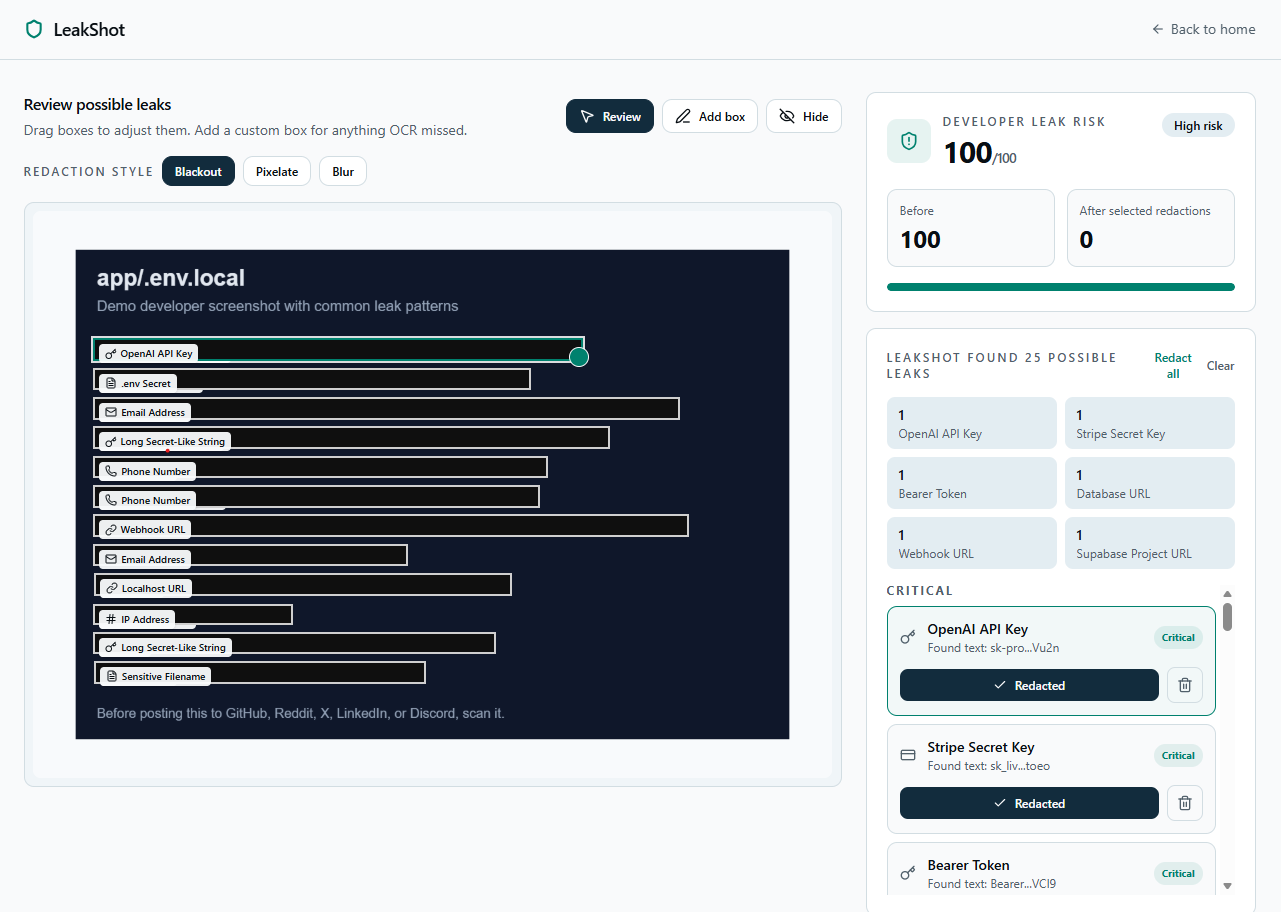Click key icon on Bearer Token card
Screen dimensions: 1281x912
[x=908, y=873]
